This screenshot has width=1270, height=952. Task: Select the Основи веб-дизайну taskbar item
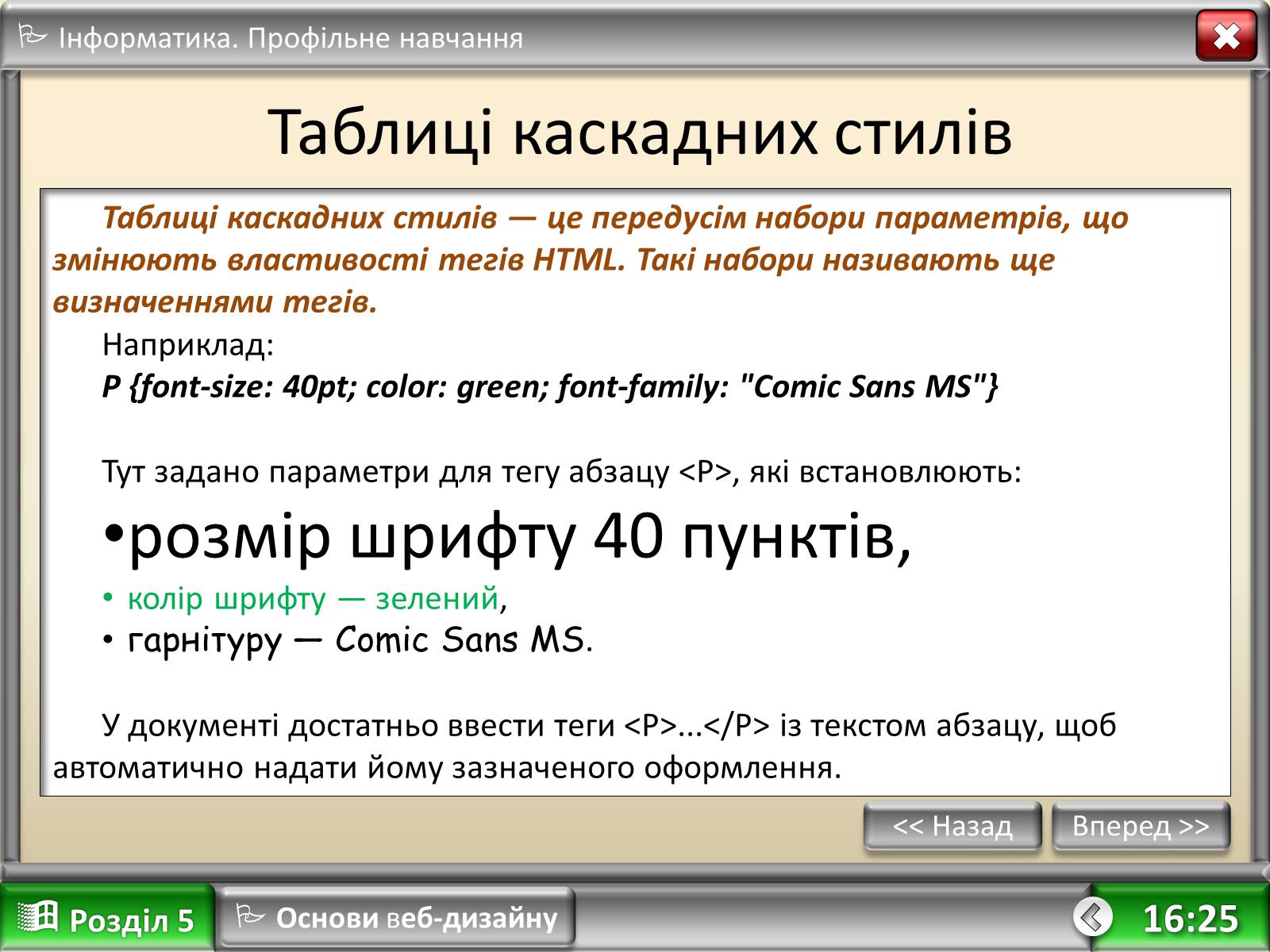coord(396,918)
